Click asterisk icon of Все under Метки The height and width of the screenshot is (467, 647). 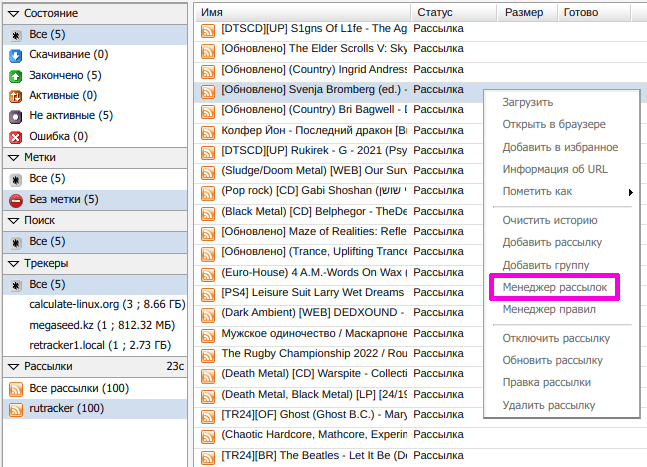[x=16, y=179]
